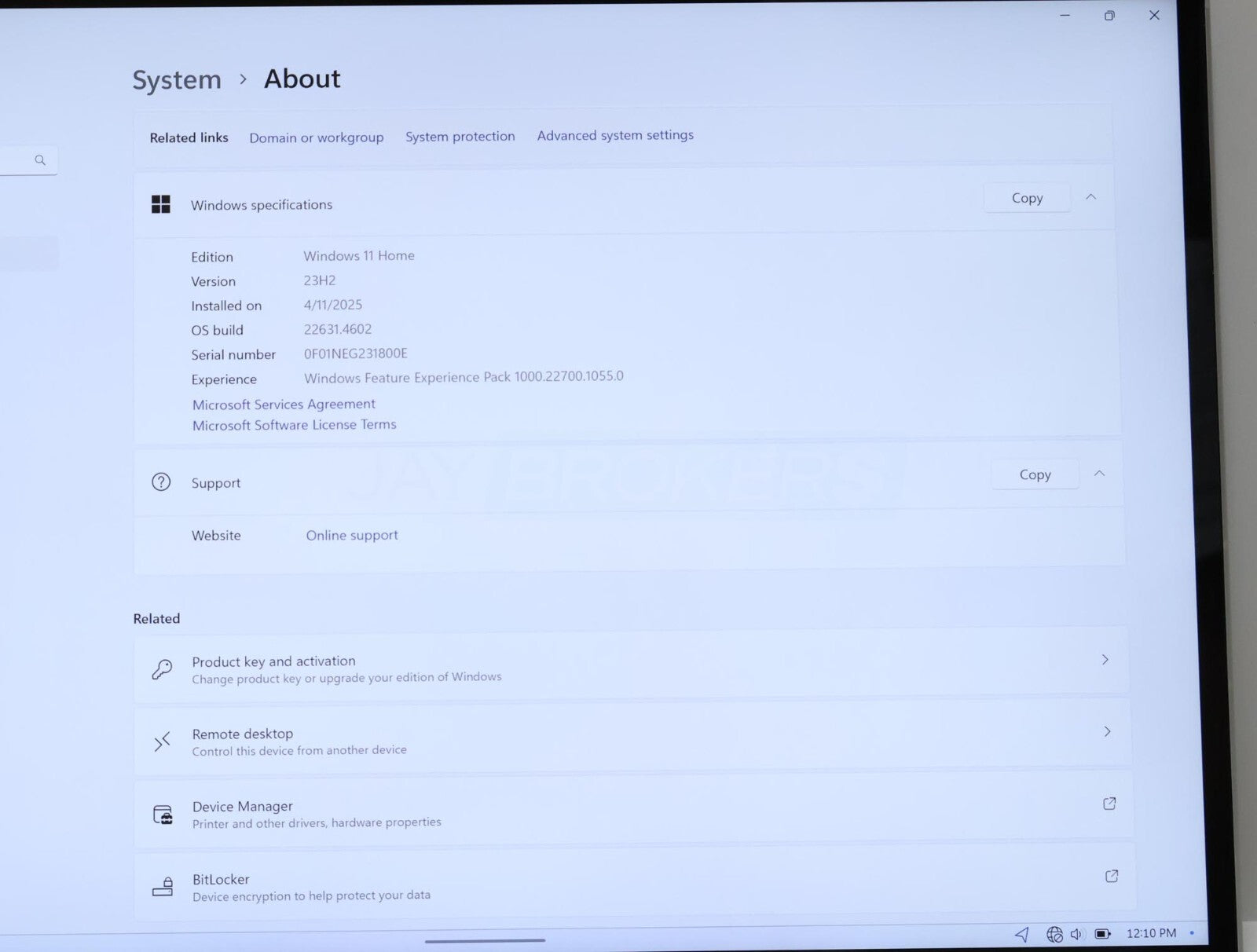
Task: Open Domain or workgroup link
Action: [317, 137]
